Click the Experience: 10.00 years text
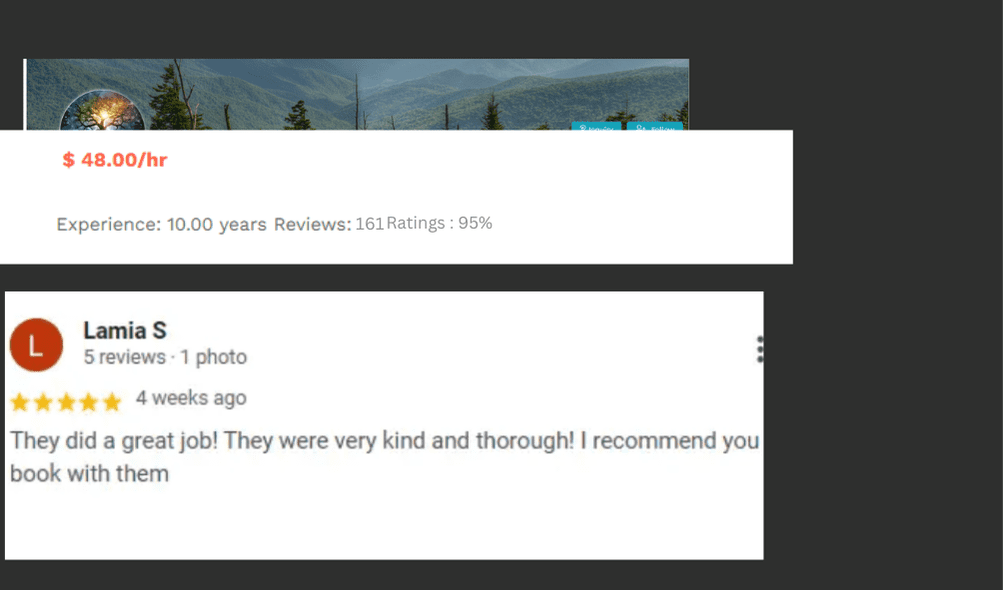Screen dimensions: 1004x590 (x=161, y=224)
